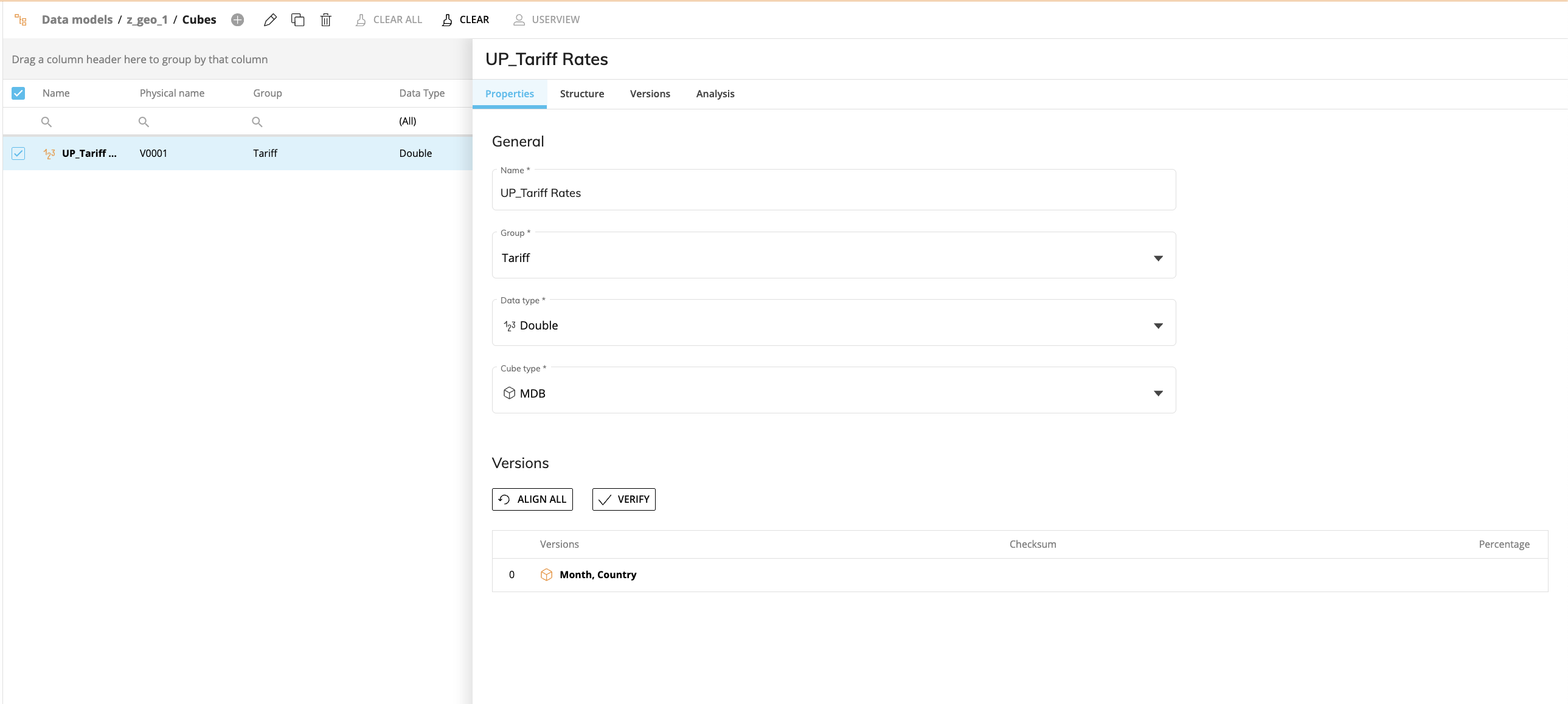This screenshot has height=704, width=1568.
Task: Click the Name column search icon
Action: (46, 122)
